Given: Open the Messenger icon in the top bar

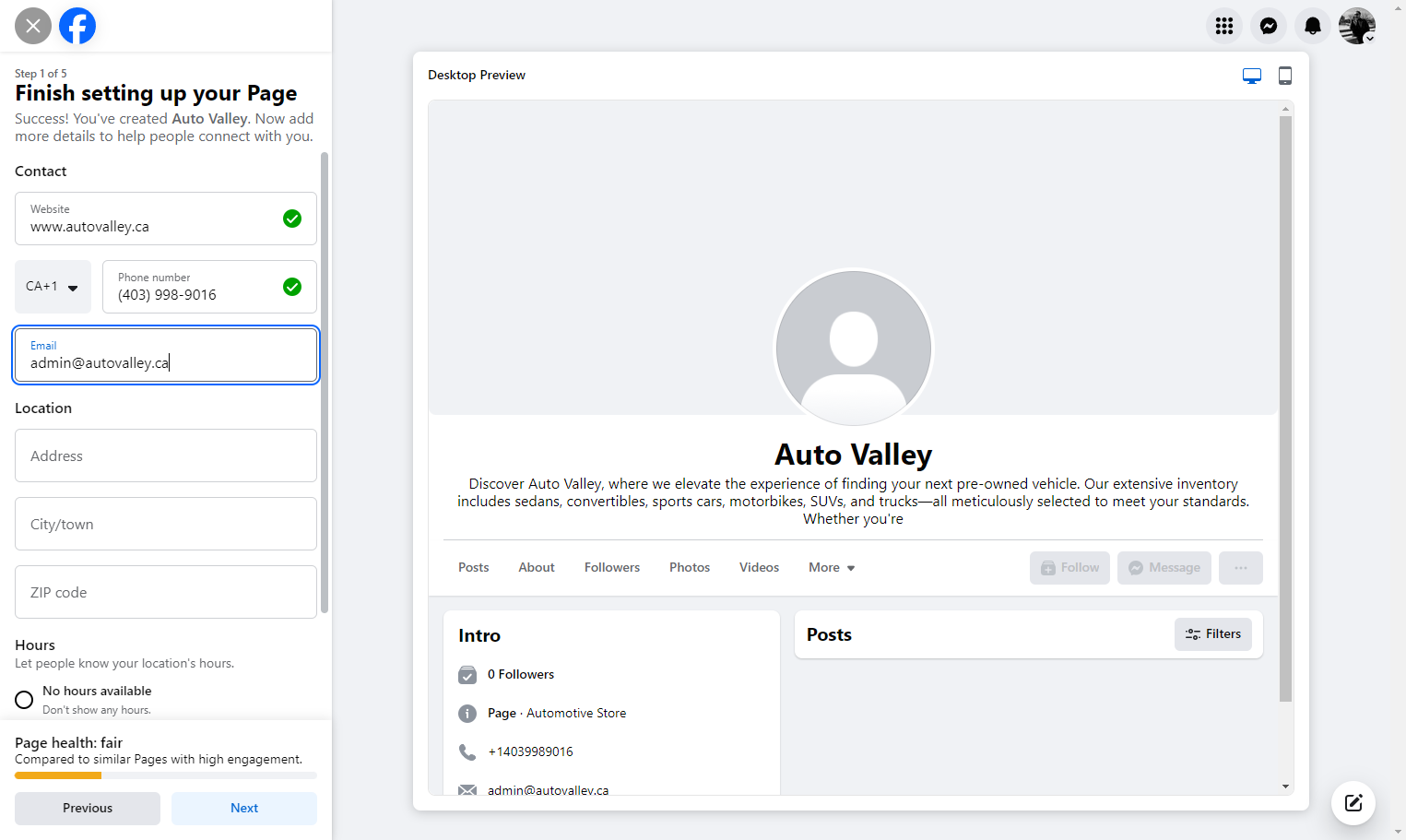Looking at the screenshot, I should coord(1269,26).
